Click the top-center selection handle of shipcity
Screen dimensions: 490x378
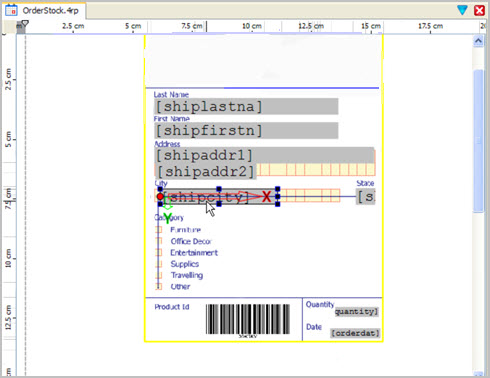pyautogui.click(x=219, y=189)
